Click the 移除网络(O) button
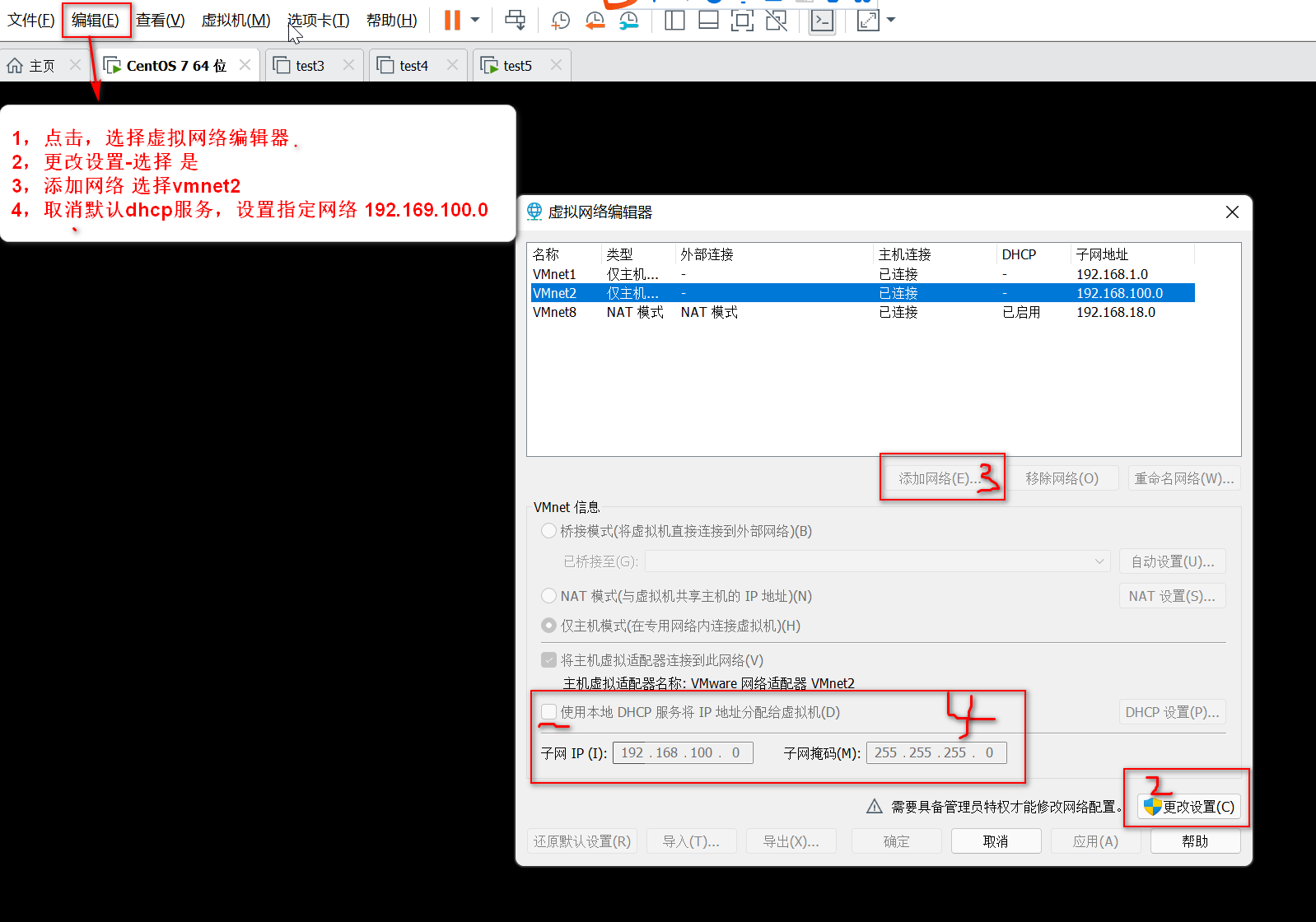1316x922 pixels. (x=1062, y=478)
